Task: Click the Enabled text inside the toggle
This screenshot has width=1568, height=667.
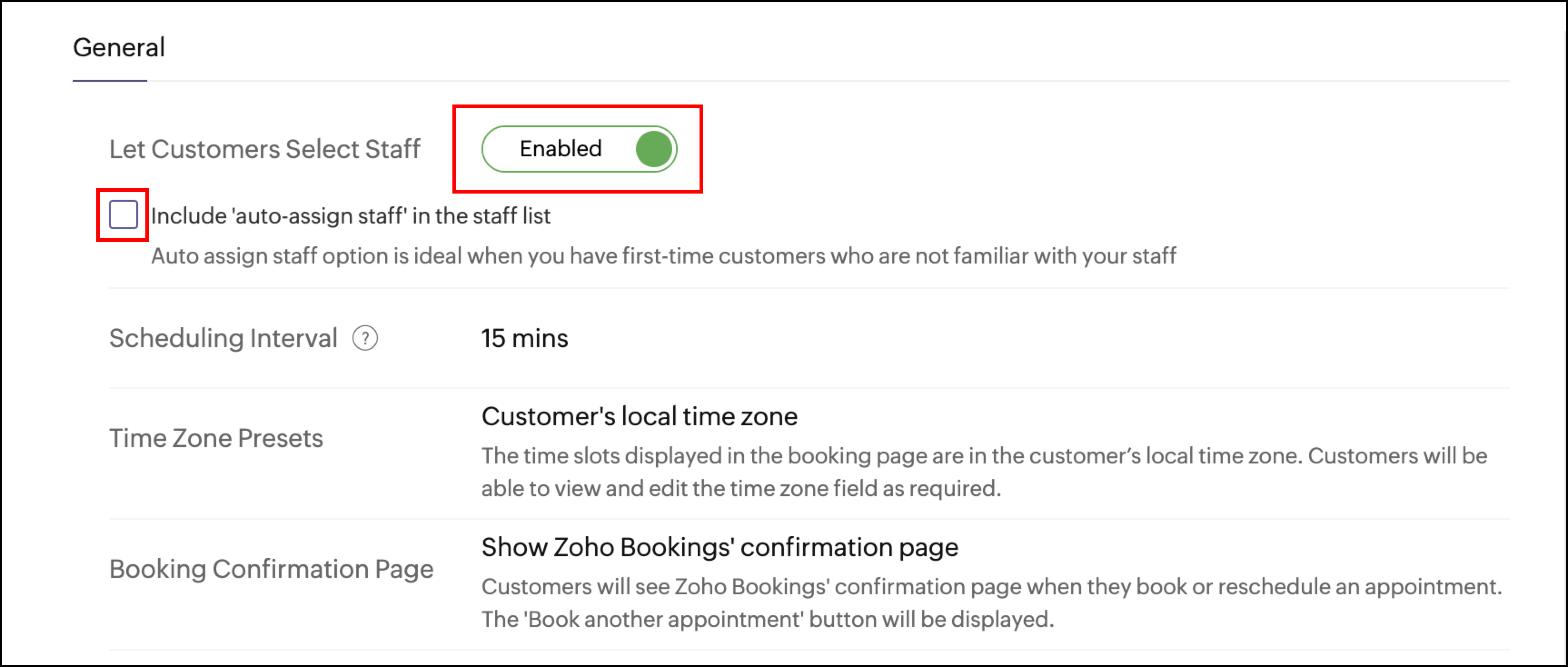Action: pyautogui.click(x=561, y=149)
